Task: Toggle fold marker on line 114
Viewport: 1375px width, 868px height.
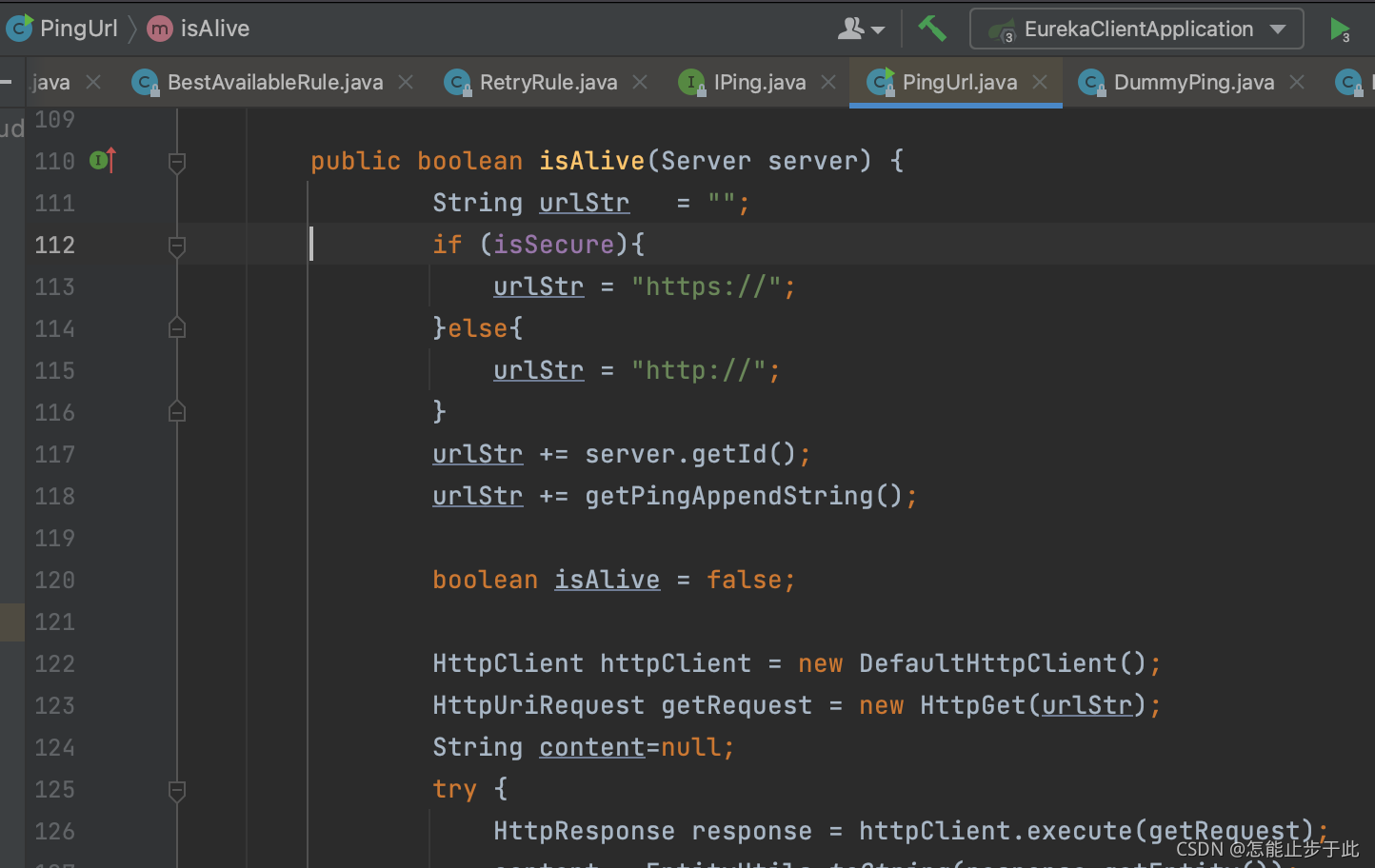Action: point(177,328)
